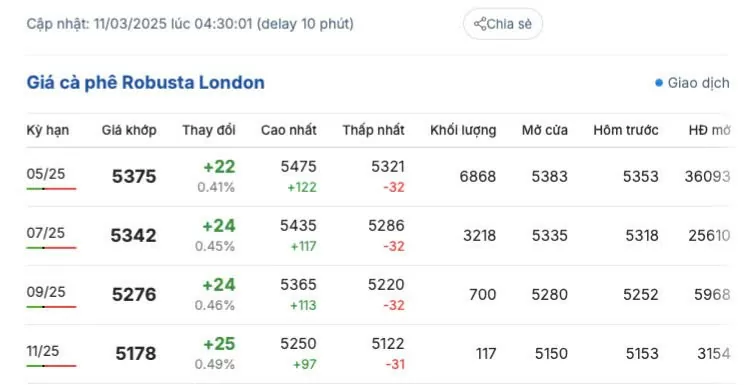This screenshot has width=750, height=385.
Task: Click the share icon beside Chia sẻ
Action: 480,24
